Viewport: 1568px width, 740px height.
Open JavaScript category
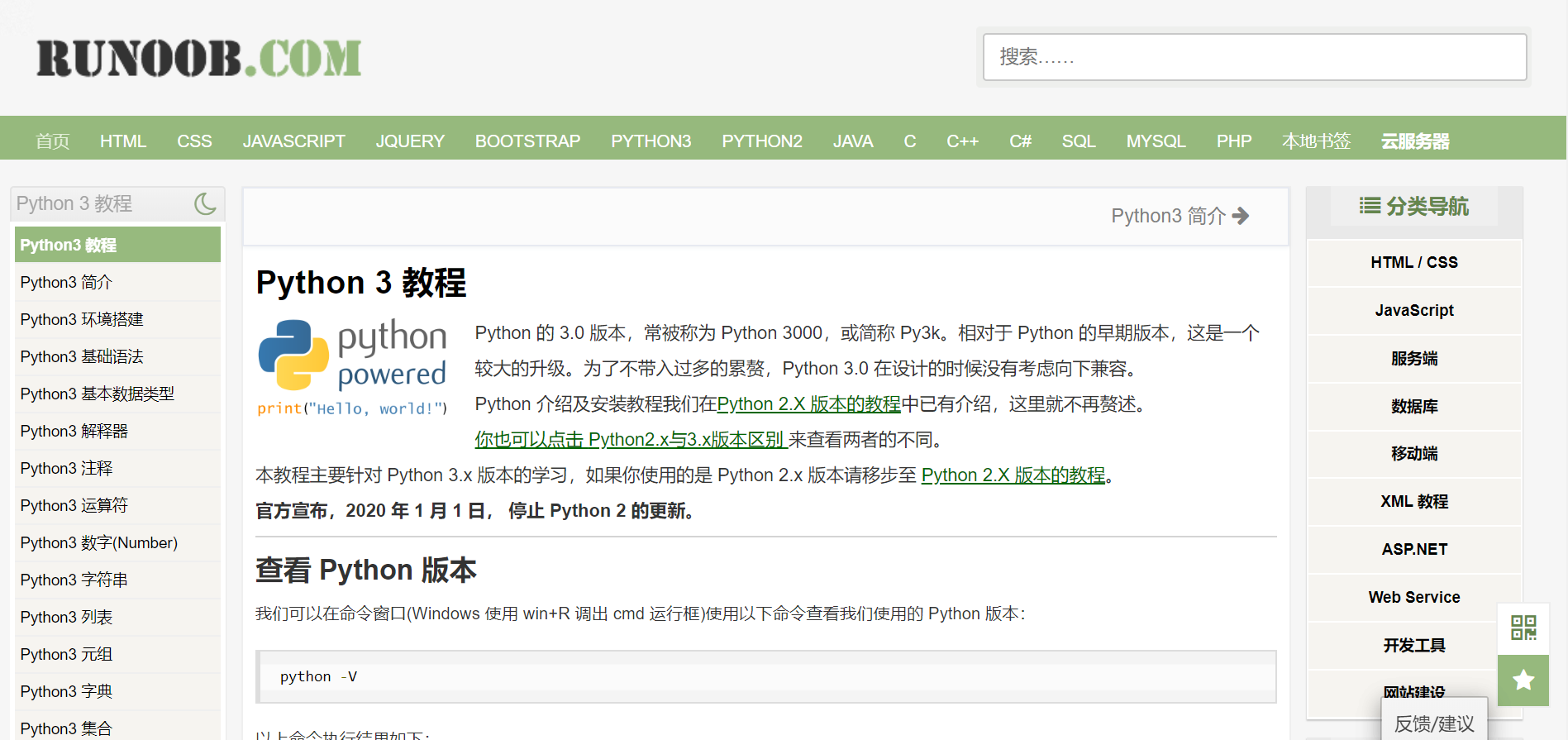[1414, 310]
